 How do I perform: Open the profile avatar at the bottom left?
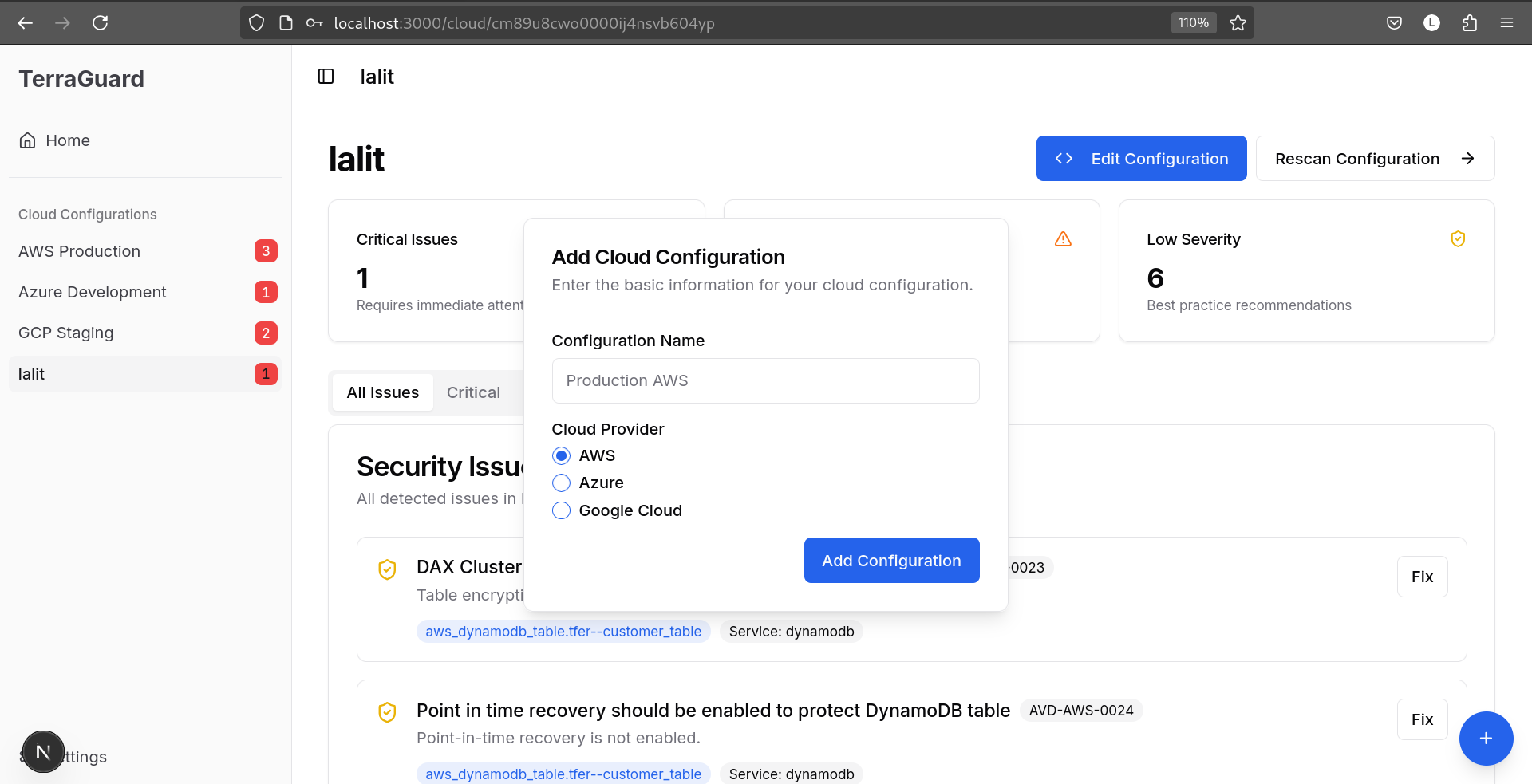pyautogui.click(x=42, y=751)
